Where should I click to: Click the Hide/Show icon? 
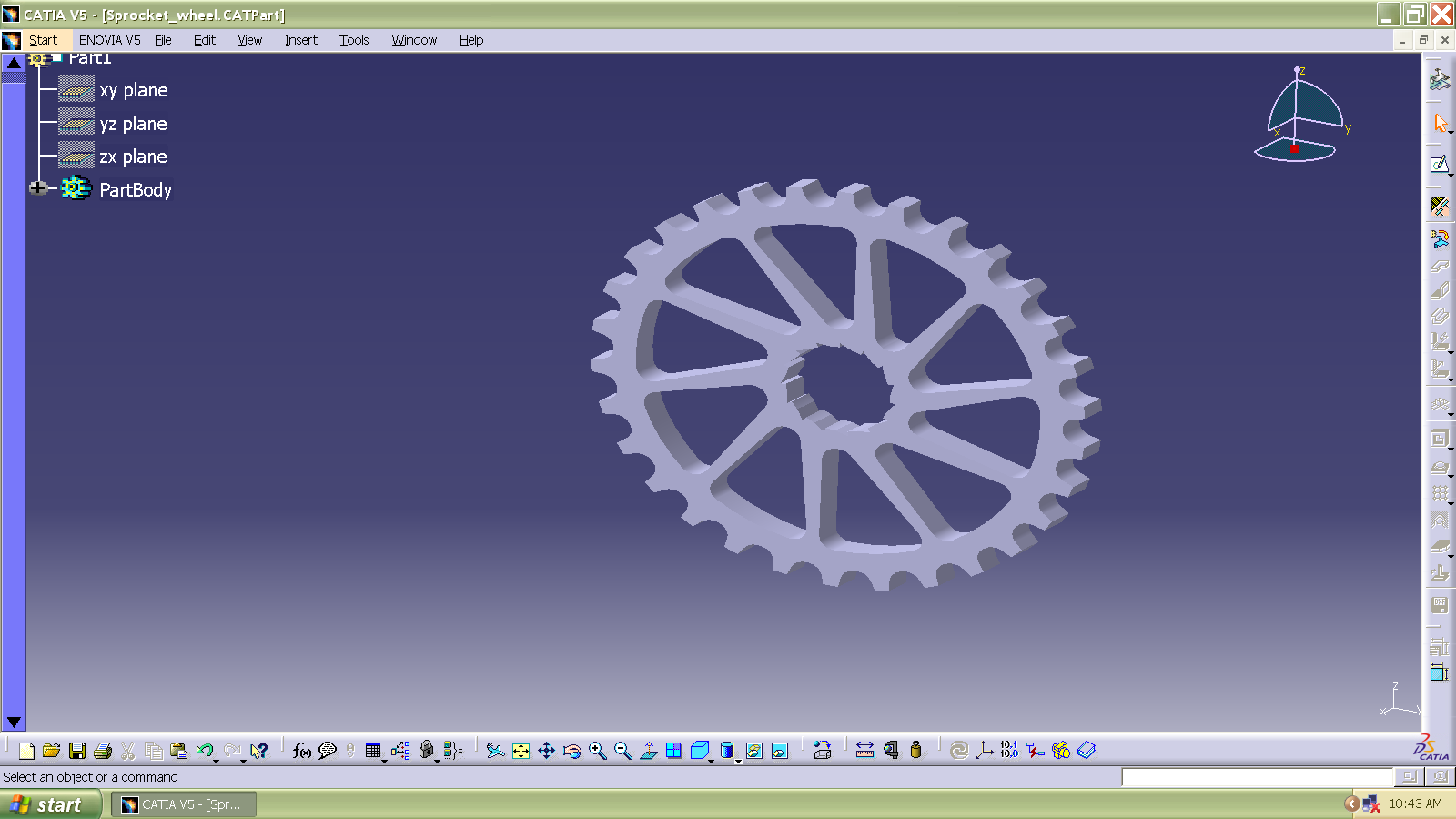754,751
